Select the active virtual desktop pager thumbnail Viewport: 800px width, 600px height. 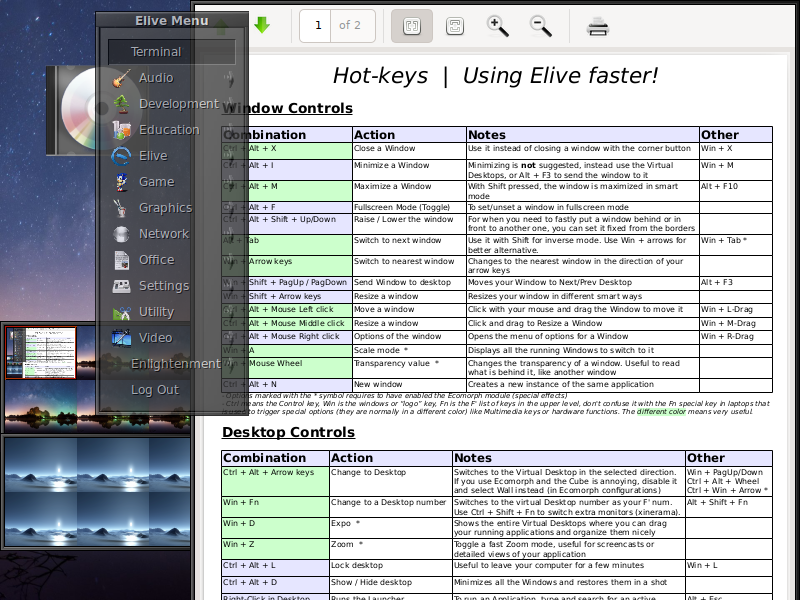point(41,353)
